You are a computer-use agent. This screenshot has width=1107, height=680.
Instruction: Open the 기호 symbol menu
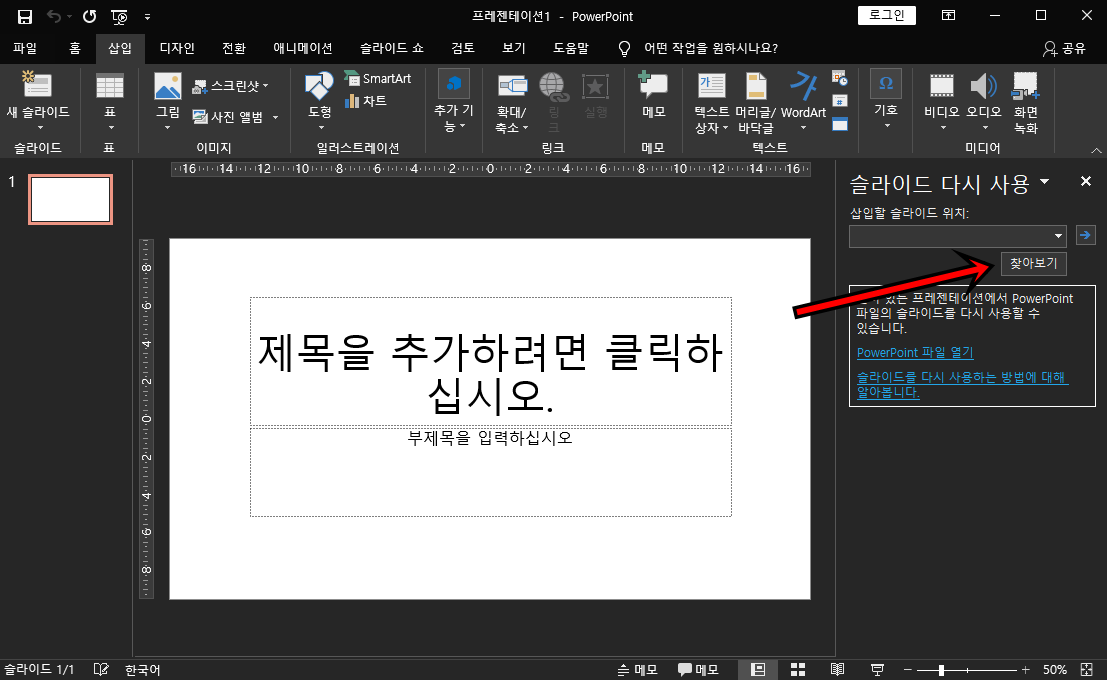click(x=885, y=99)
